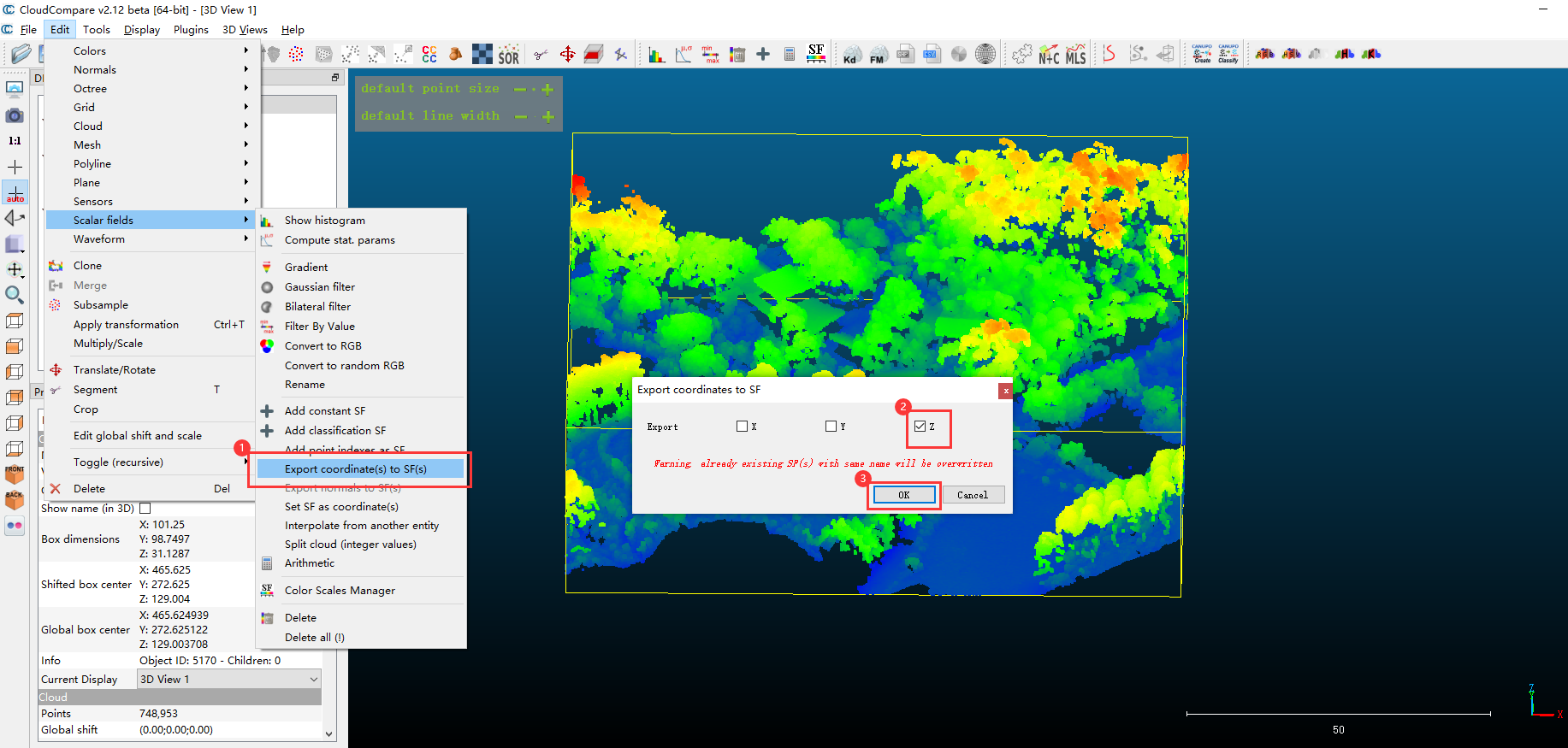Open the Plugins menu in menu bar
Screen dimensions: 1568x748
pos(191,29)
